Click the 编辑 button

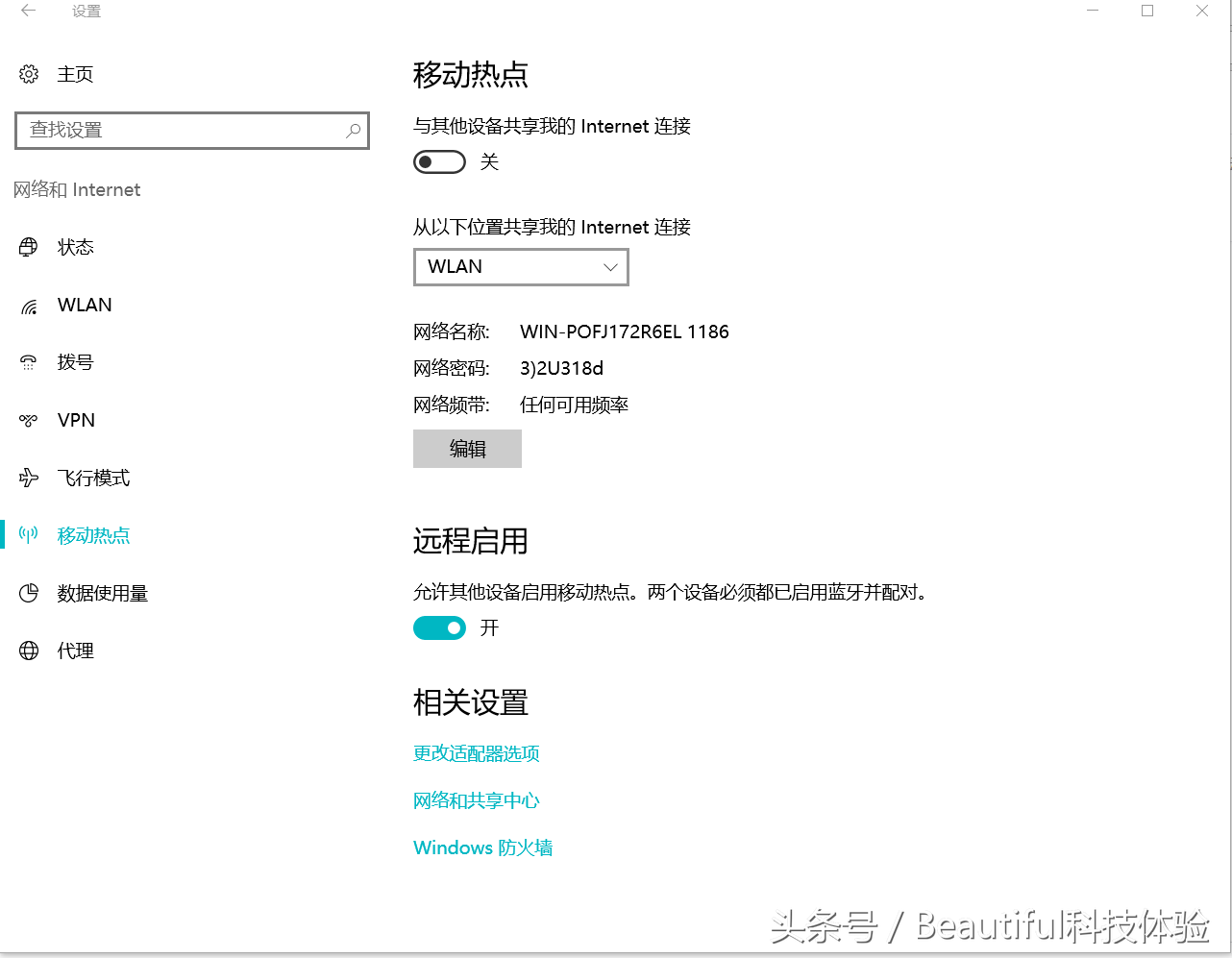pos(467,449)
